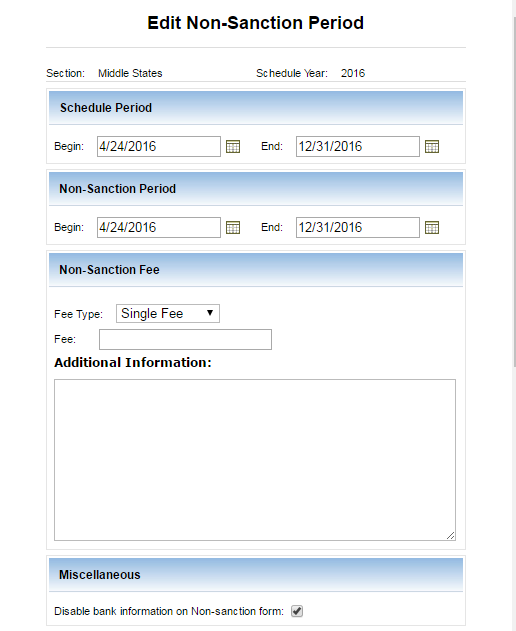Click the vertical page scrollbar

(514, 191)
